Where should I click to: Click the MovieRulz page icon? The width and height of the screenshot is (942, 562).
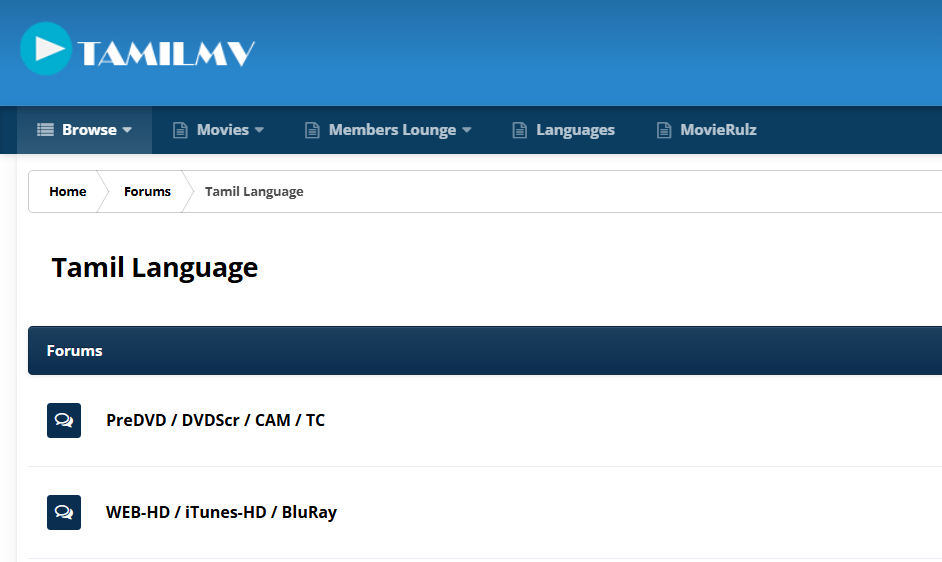(x=664, y=130)
